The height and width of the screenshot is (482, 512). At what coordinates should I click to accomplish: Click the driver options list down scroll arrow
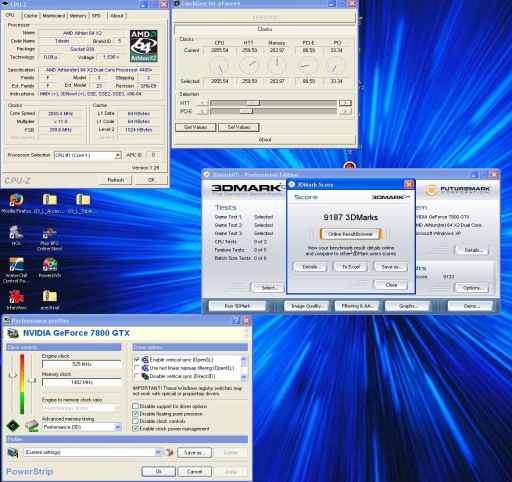pos(243,377)
